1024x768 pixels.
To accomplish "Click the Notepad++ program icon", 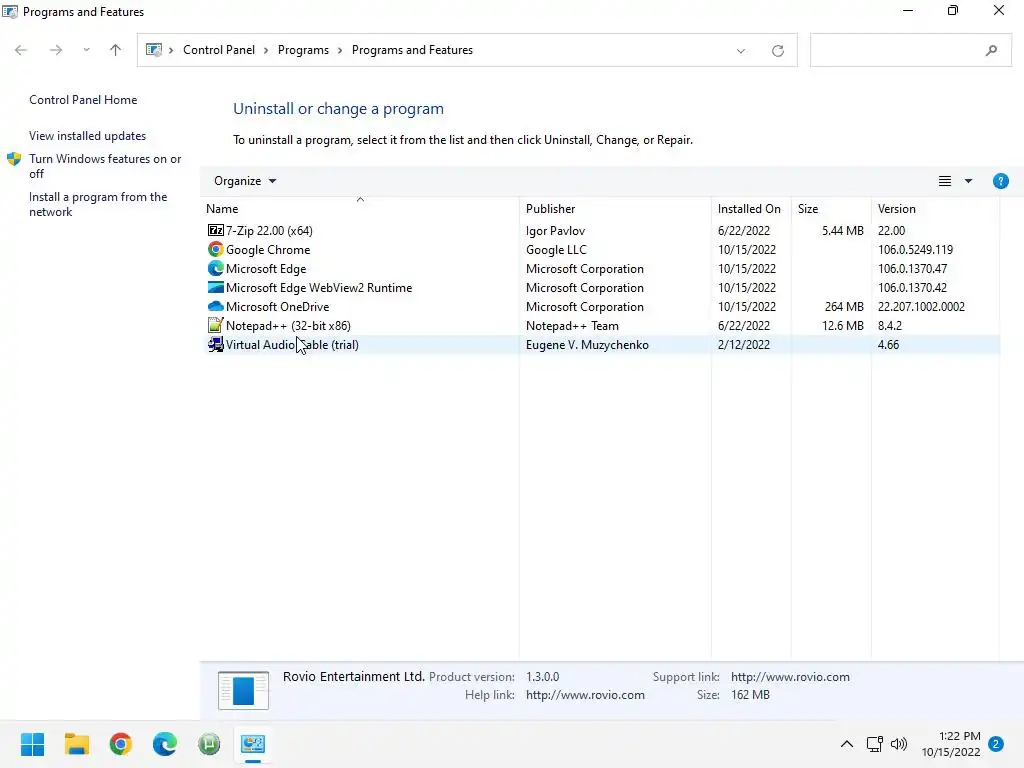I will tap(216, 325).
